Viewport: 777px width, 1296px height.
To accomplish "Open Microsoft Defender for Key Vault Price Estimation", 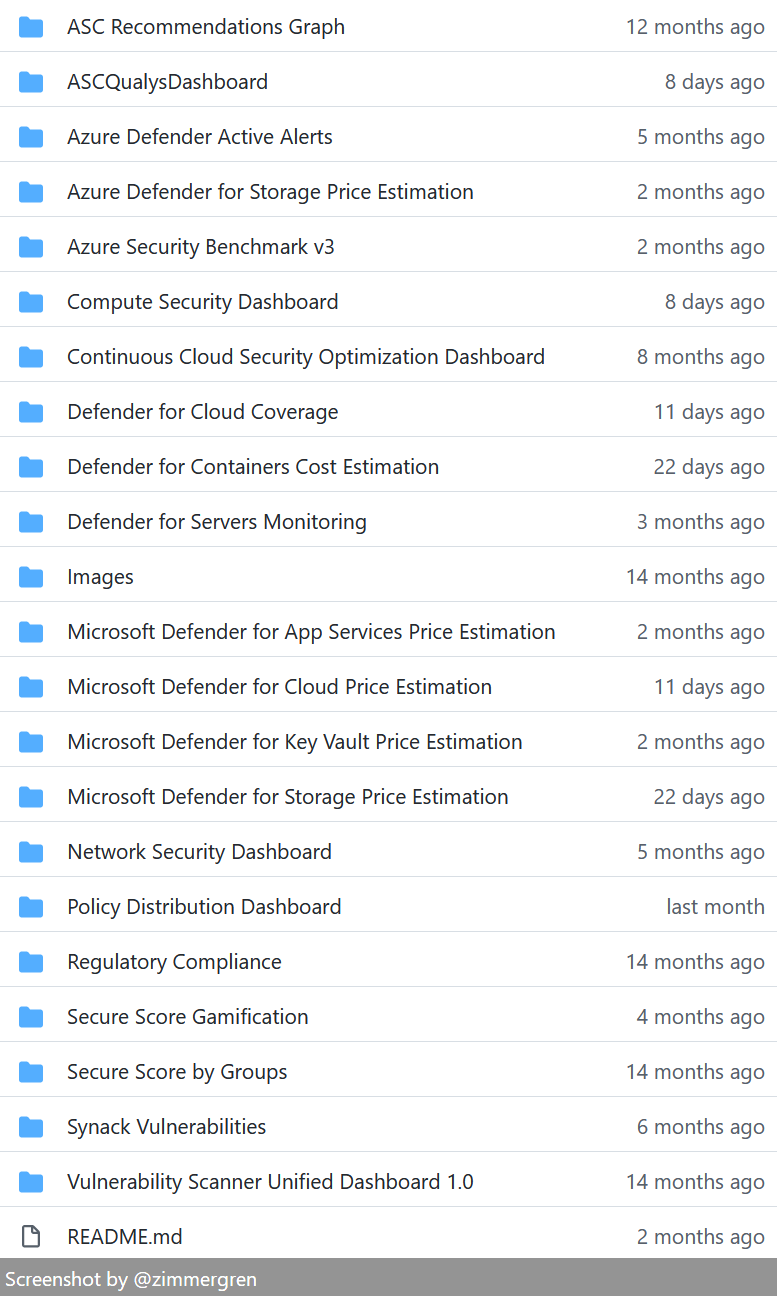I will [x=294, y=742].
